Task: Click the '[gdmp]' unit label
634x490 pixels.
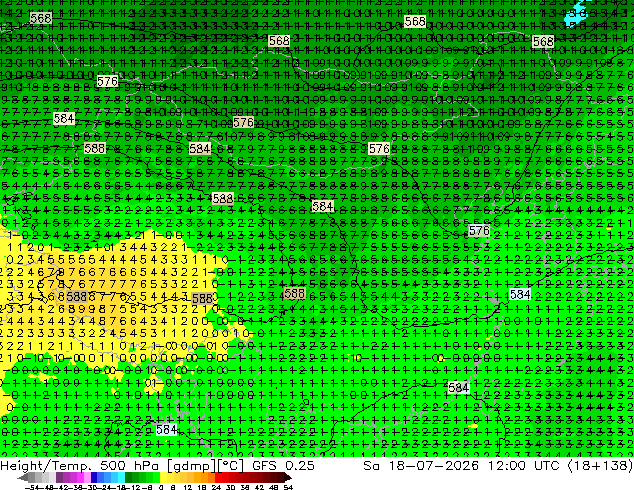Action: tap(191, 466)
